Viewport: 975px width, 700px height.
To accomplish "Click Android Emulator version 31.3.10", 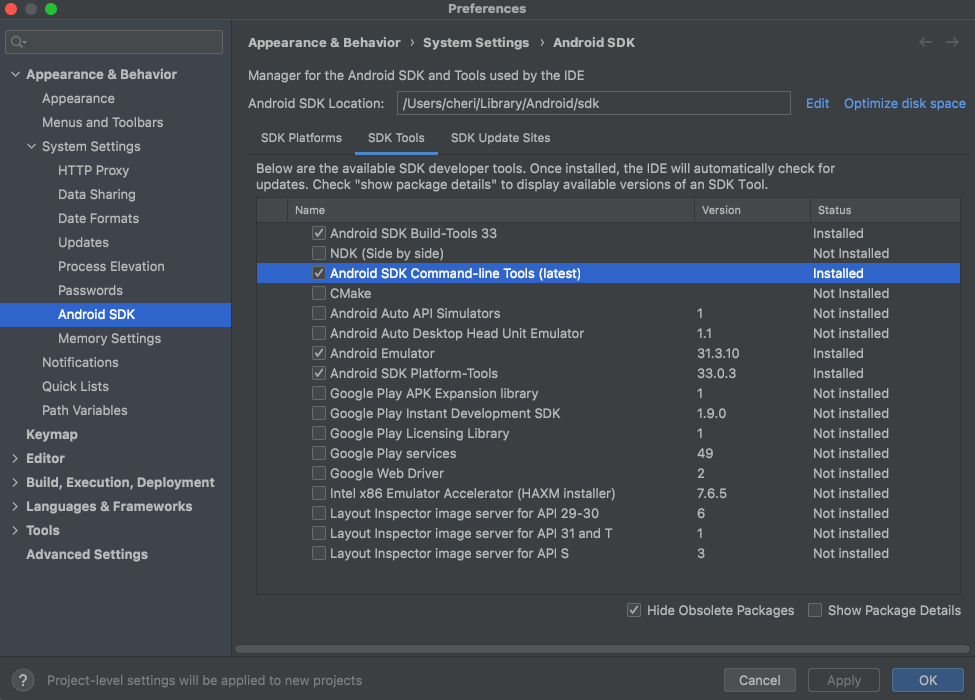I will point(718,353).
